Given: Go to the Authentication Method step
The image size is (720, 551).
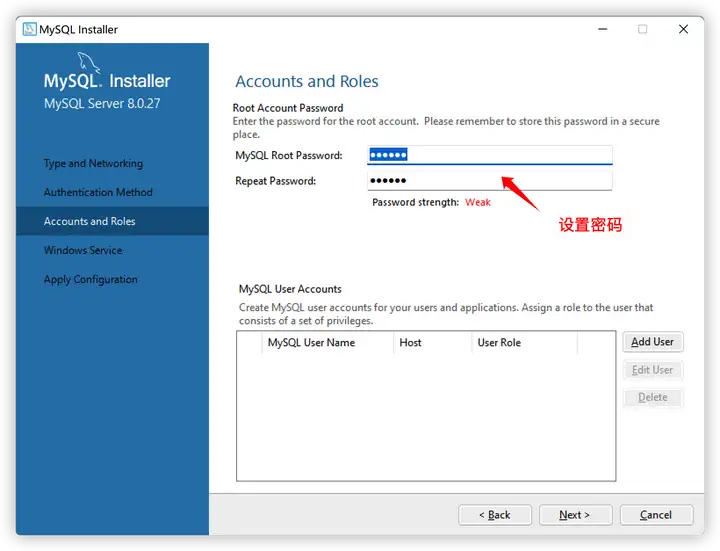Looking at the screenshot, I should tap(98, 192).
